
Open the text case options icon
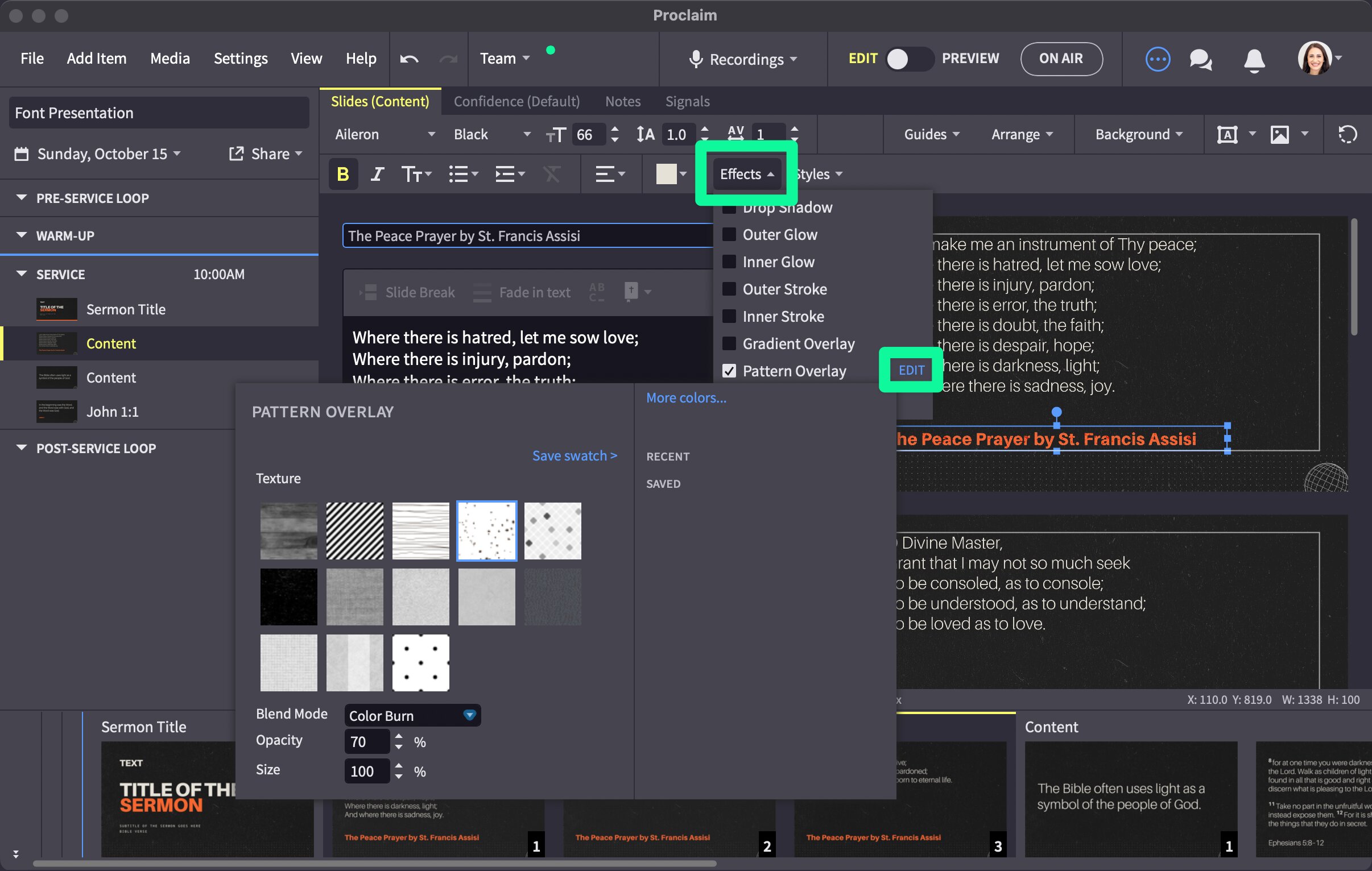click(416, 174)
